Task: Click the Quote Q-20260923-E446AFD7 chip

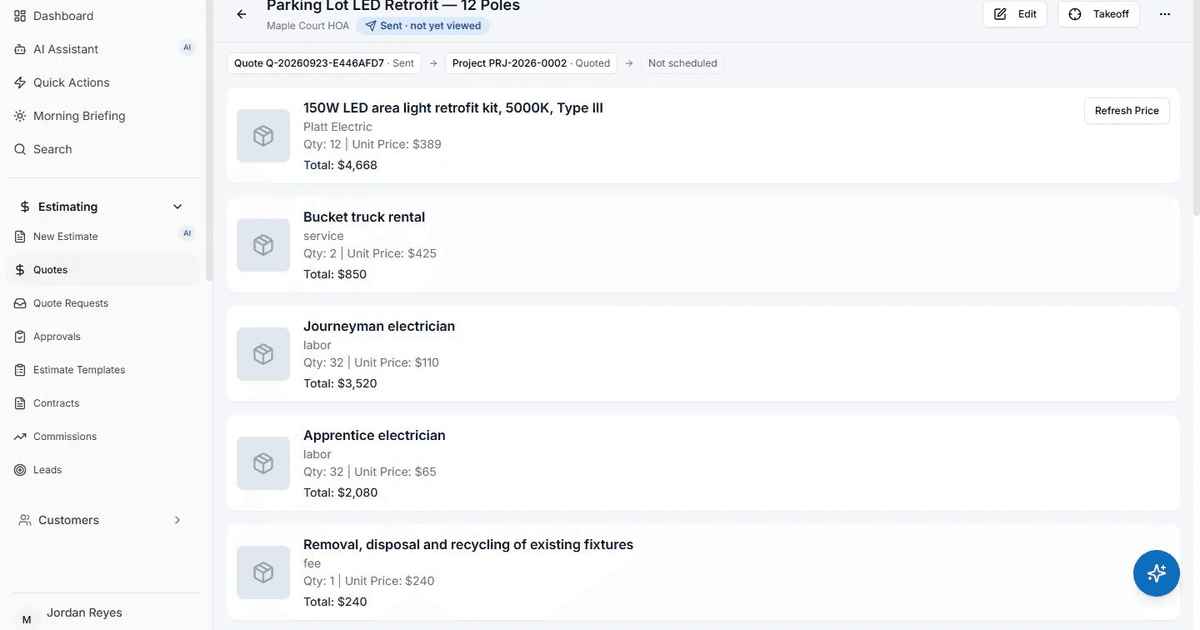Action: pyautogui.click(x=324, y=63)
